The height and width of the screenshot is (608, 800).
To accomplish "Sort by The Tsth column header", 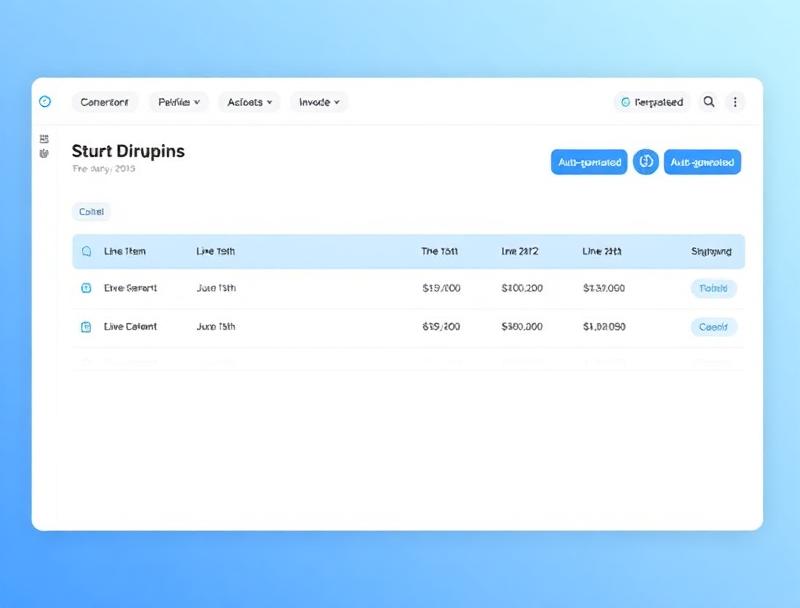I will (x=439, y=251).
